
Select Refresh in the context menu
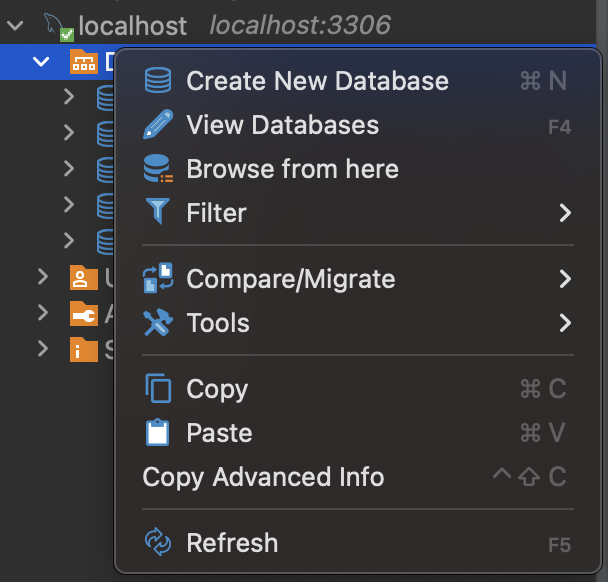point(232,543)
